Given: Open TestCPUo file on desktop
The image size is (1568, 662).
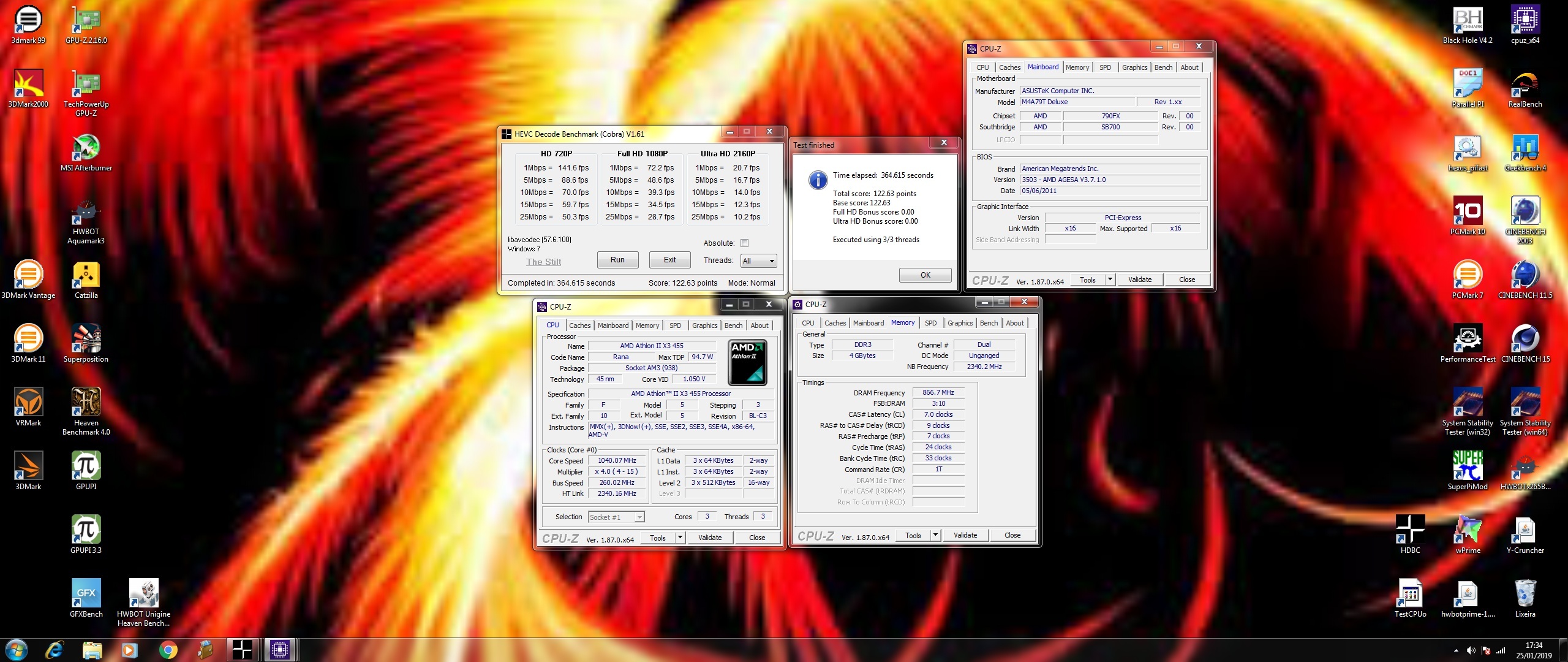Looking at the screenshot, I should [1410, 598].
